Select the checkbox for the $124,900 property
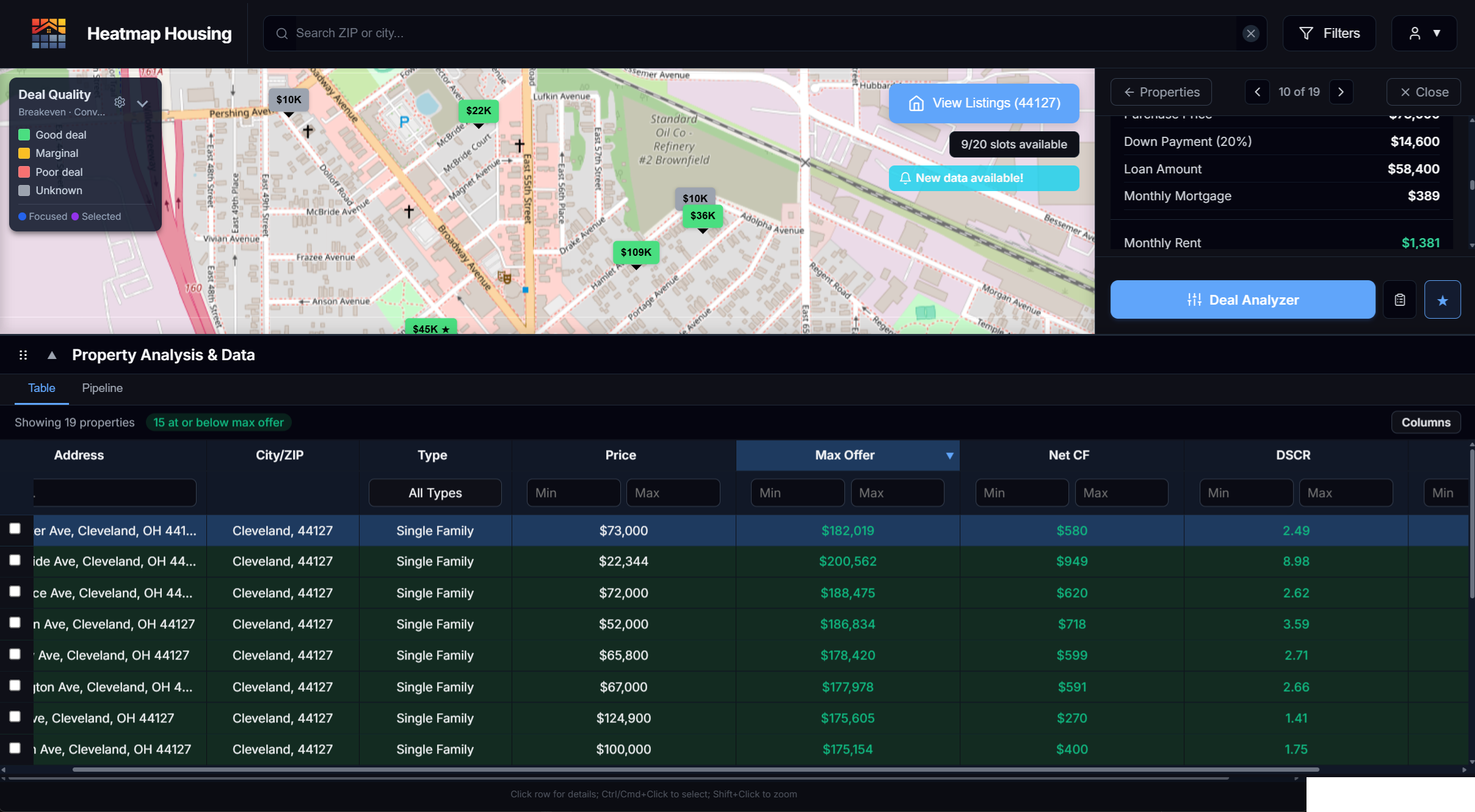Image resolution: width=1475 pixels, height=812 pixels. pos(15,716)
